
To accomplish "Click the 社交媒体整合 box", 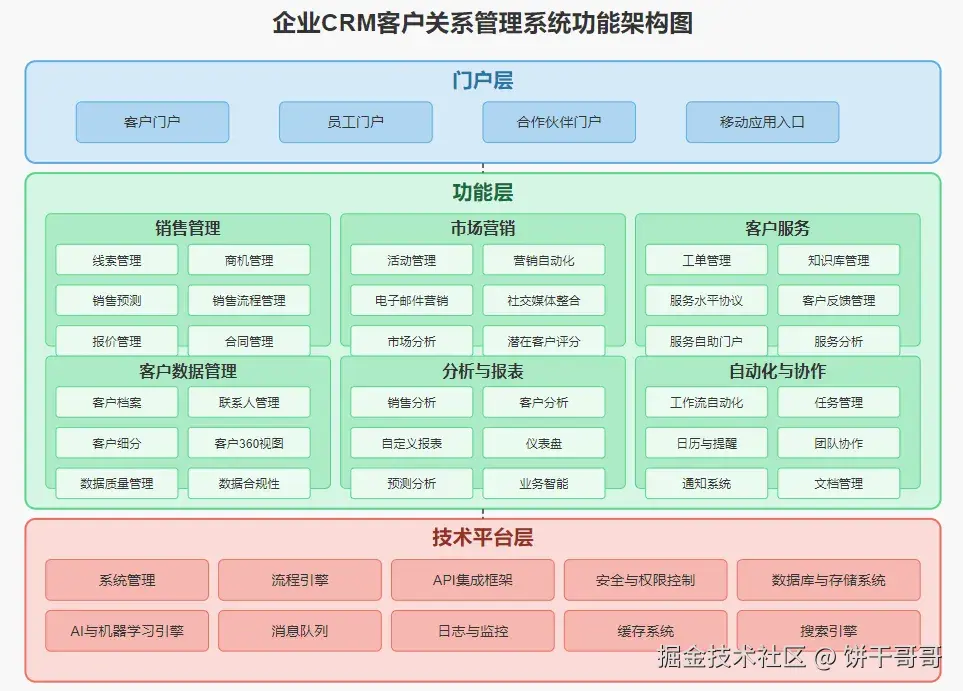I will tap(544, 300).
